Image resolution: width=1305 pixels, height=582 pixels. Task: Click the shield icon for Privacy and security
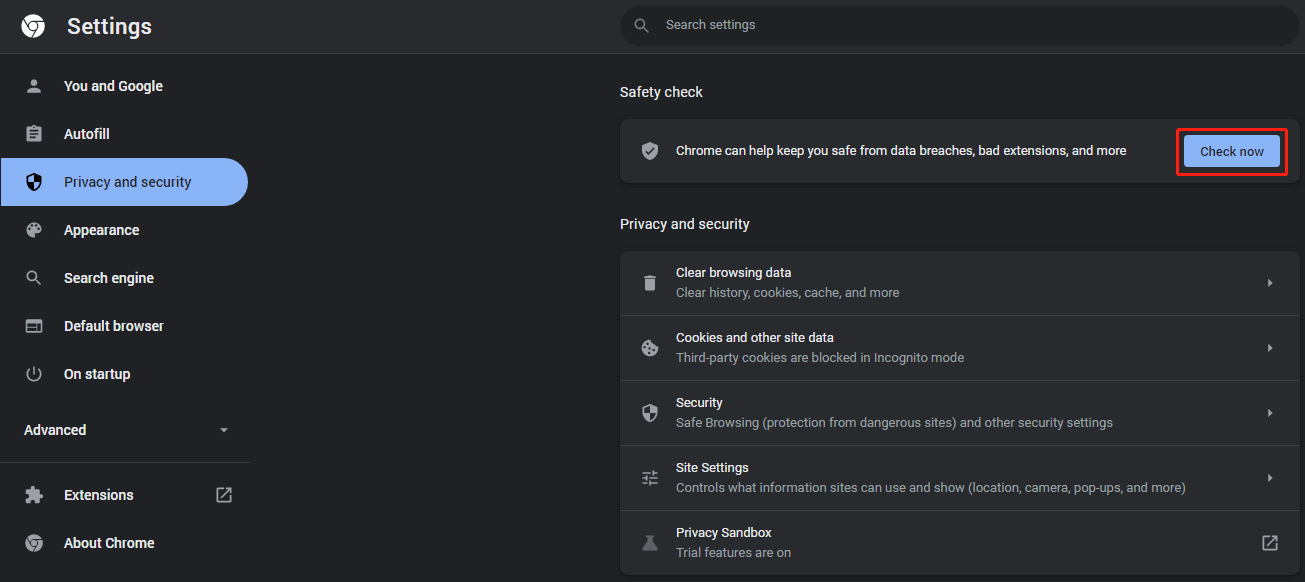(x=34, y=182)
